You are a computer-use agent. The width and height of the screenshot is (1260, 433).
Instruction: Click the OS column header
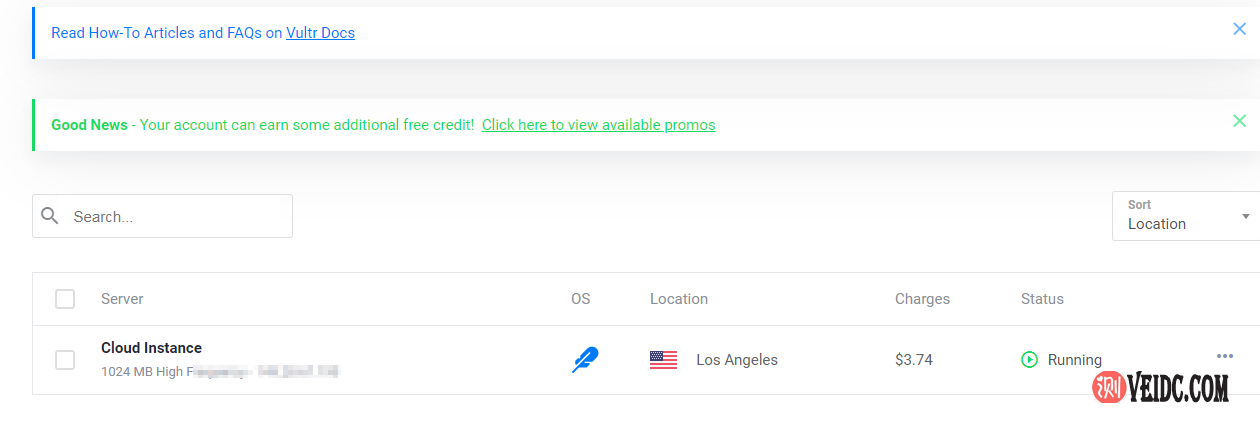[x=580, y=299]
